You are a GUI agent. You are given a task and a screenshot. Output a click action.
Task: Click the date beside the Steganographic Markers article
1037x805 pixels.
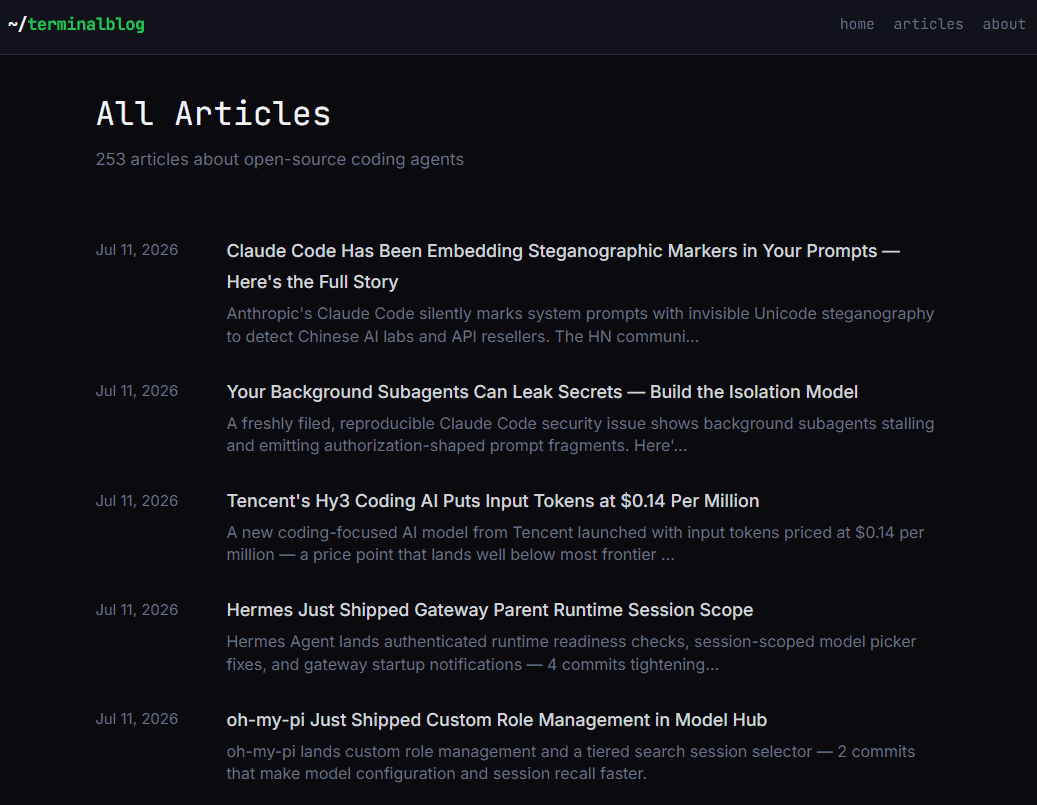point(137,250)
